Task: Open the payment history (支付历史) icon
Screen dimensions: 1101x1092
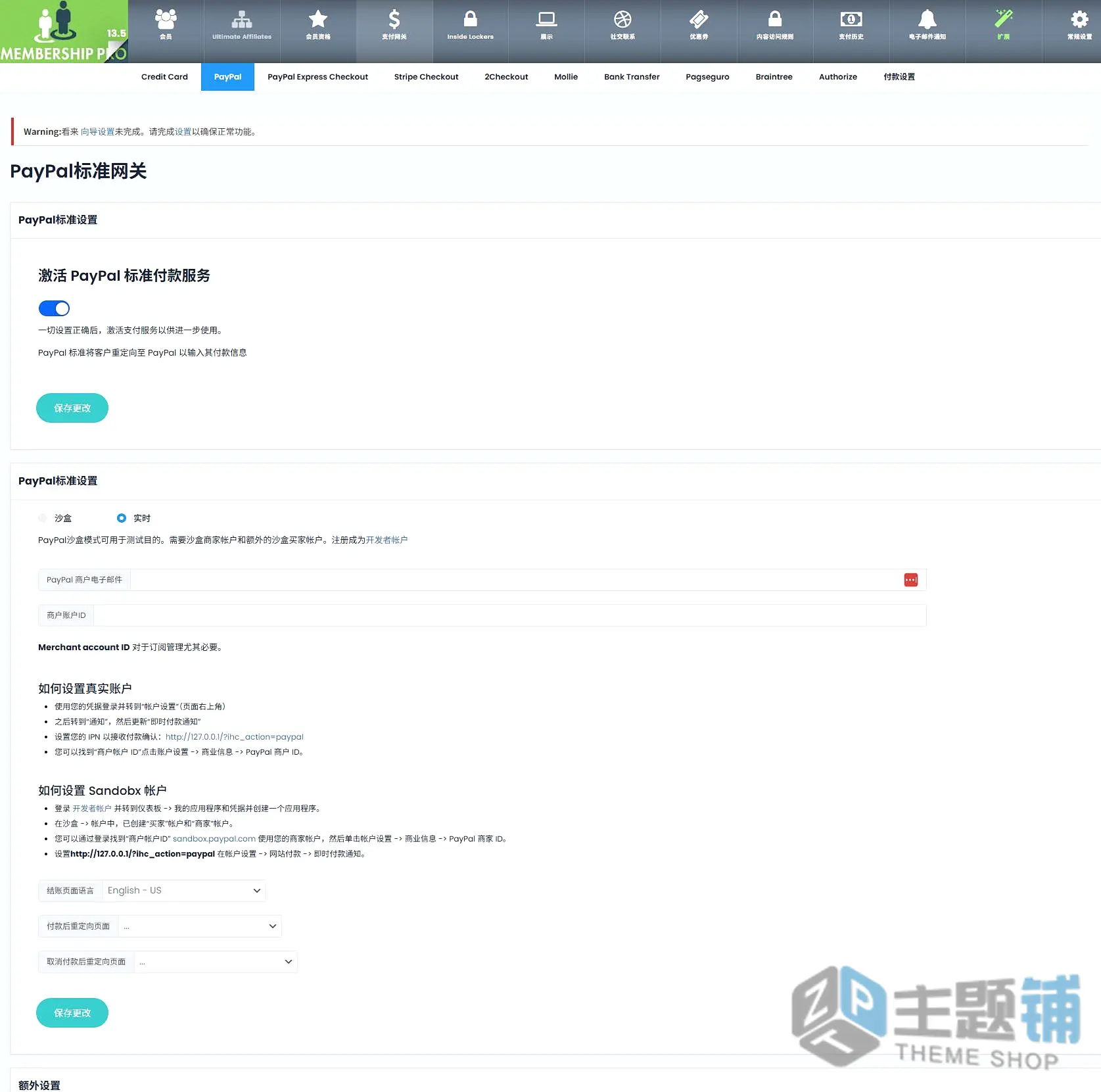Action: click(851, 25)
